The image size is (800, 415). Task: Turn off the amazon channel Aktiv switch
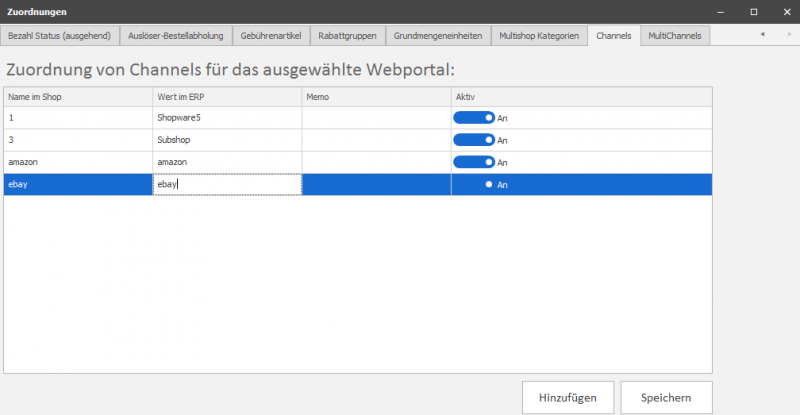coord(474,162)
